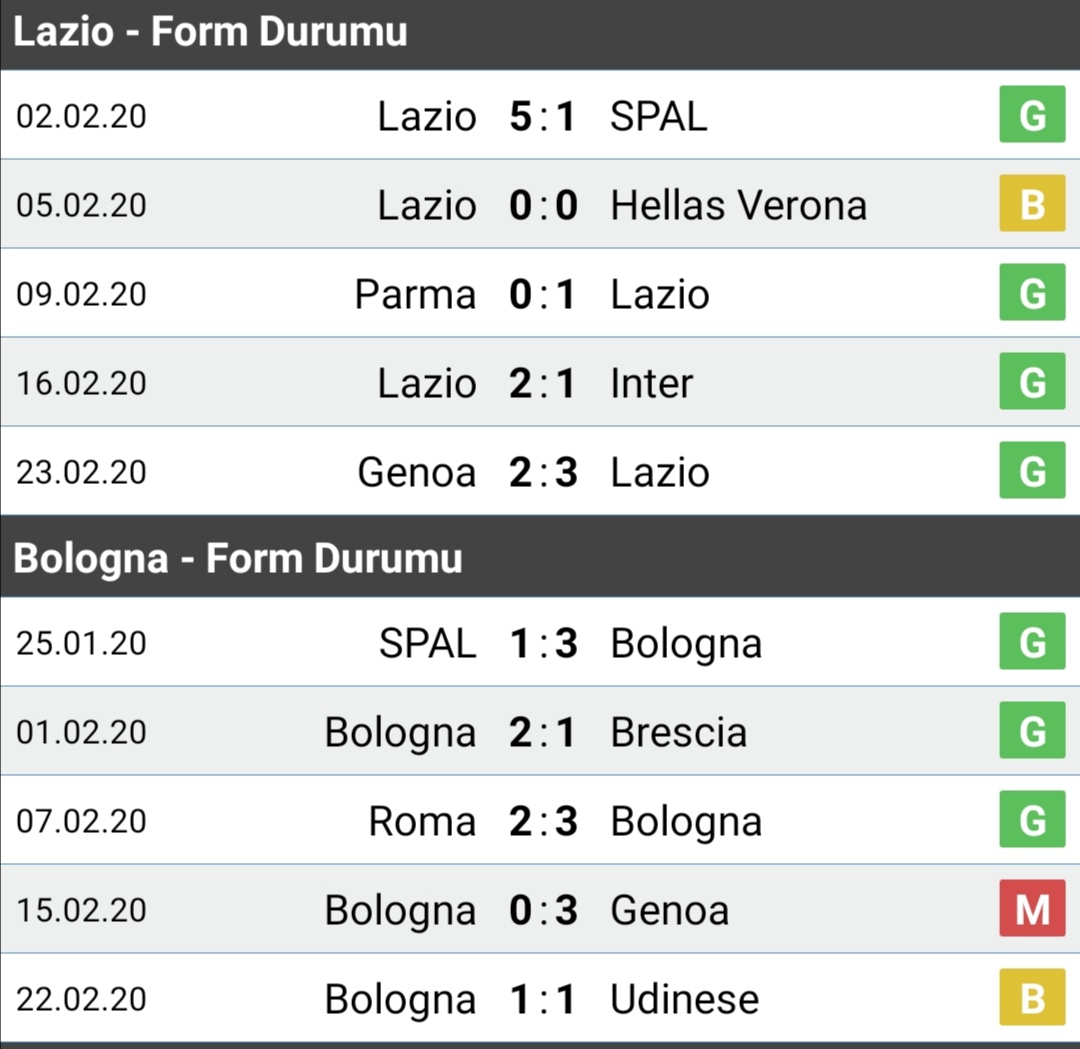Open the Lazio 5:1 SPAL score
1080x1049 pixels.
(x=543, y=116)
